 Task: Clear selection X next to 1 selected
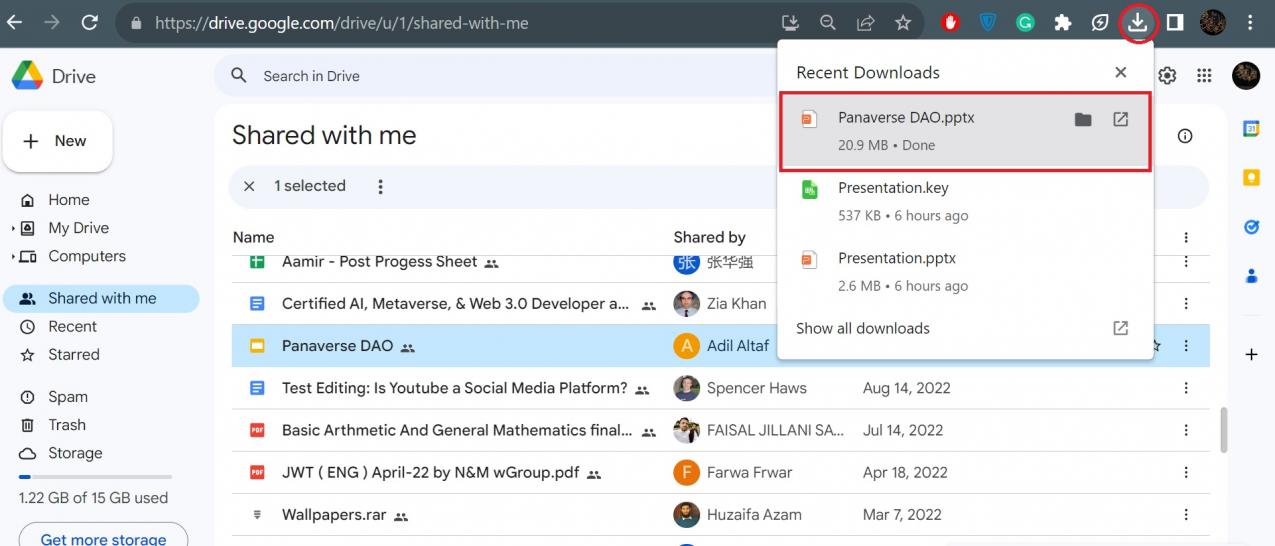[249, 186]
